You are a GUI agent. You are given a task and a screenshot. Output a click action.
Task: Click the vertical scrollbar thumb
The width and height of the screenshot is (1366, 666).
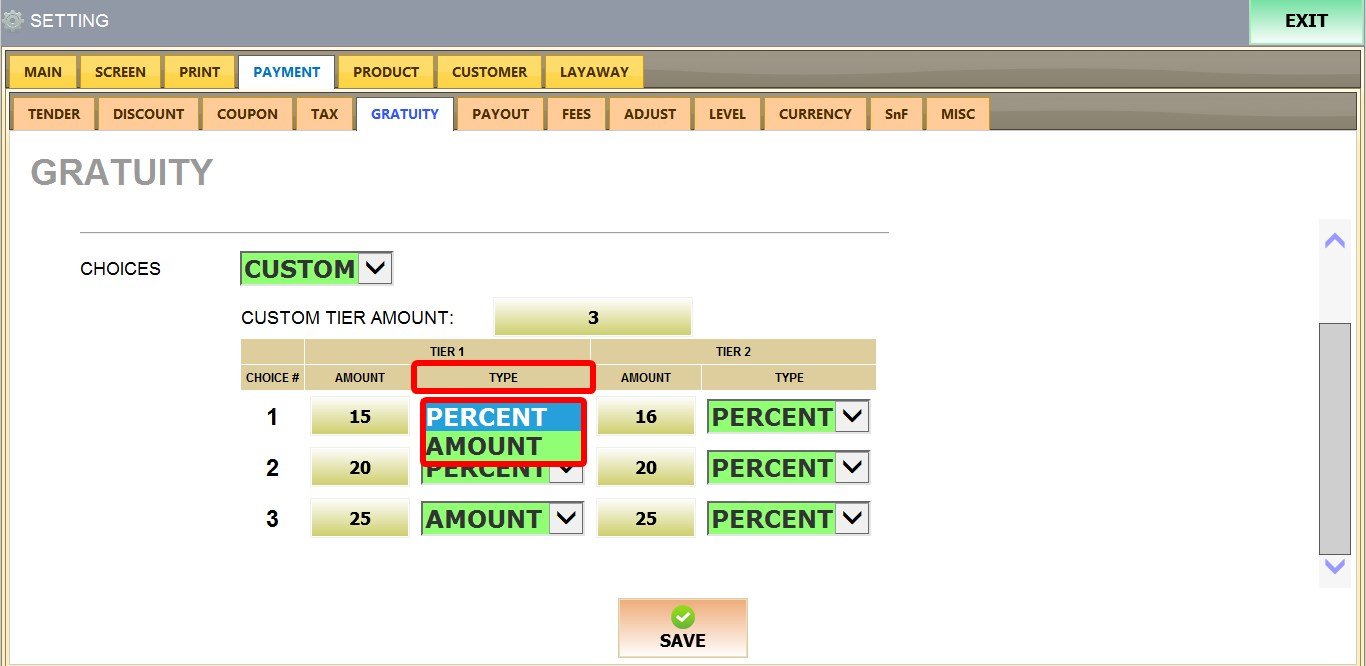coord(1334,438)
